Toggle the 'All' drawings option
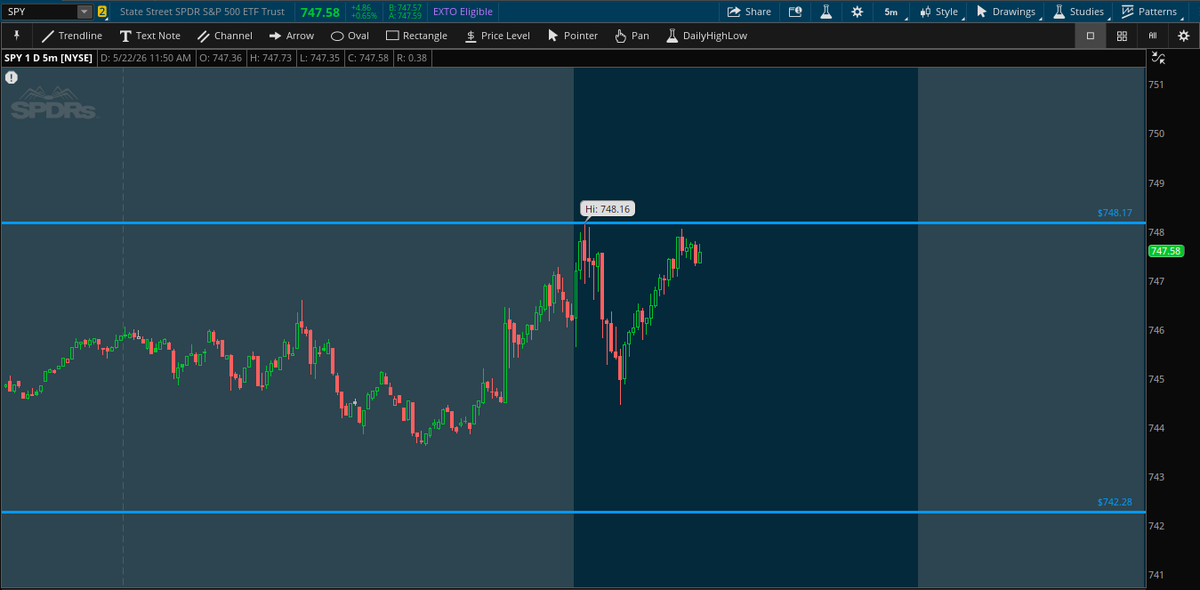Image resolution: width=1200 pixels, height=590 pixels. click(1153, 35)
